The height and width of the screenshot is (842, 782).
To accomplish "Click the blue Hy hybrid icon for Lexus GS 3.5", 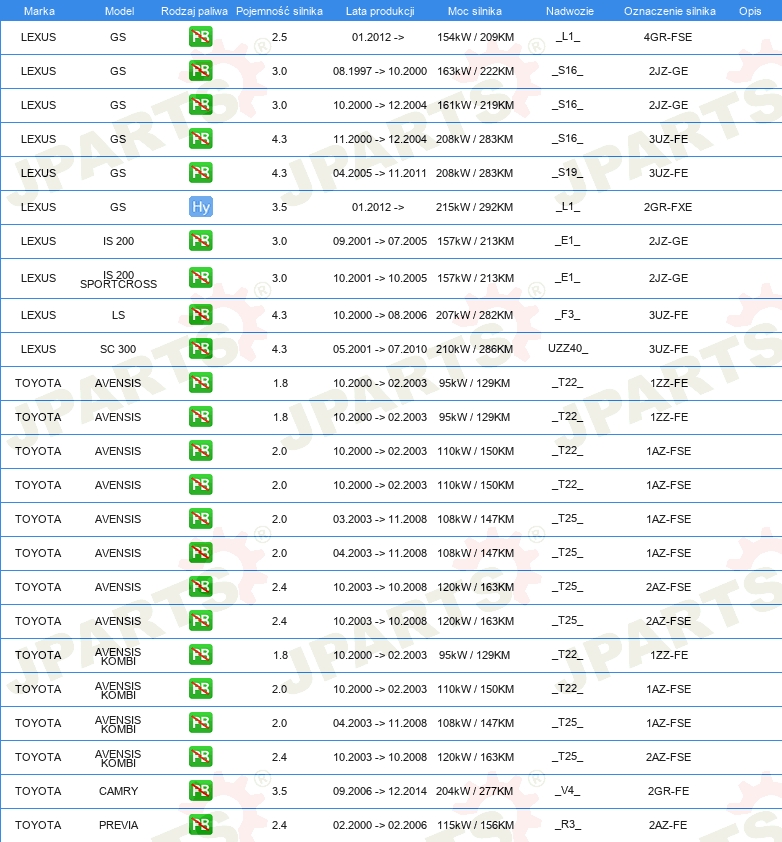I will click(200, 207).
